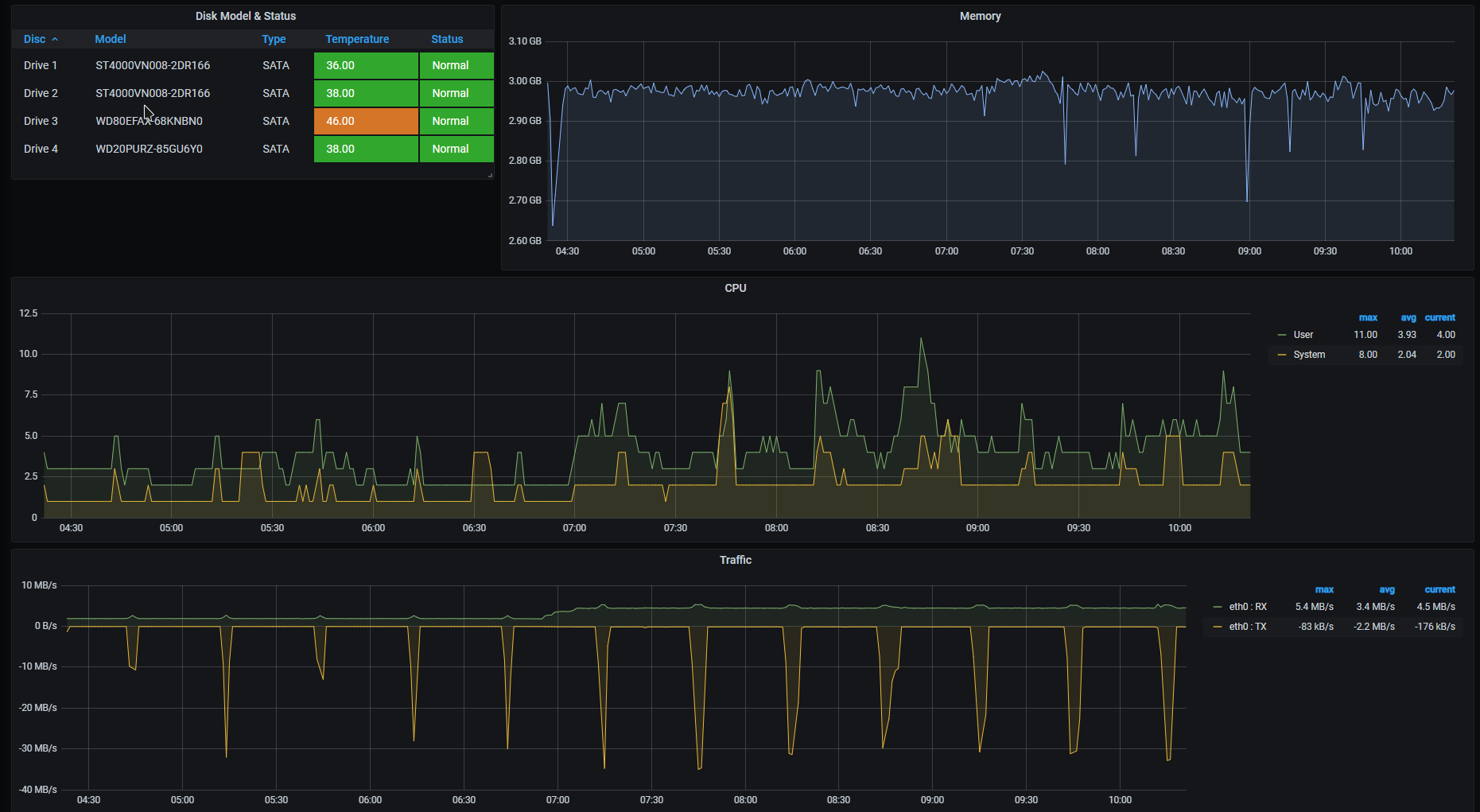1480x812 pixels.
Task: Click the sort arrow beside Disc header
Action: [x=55, y=39]
